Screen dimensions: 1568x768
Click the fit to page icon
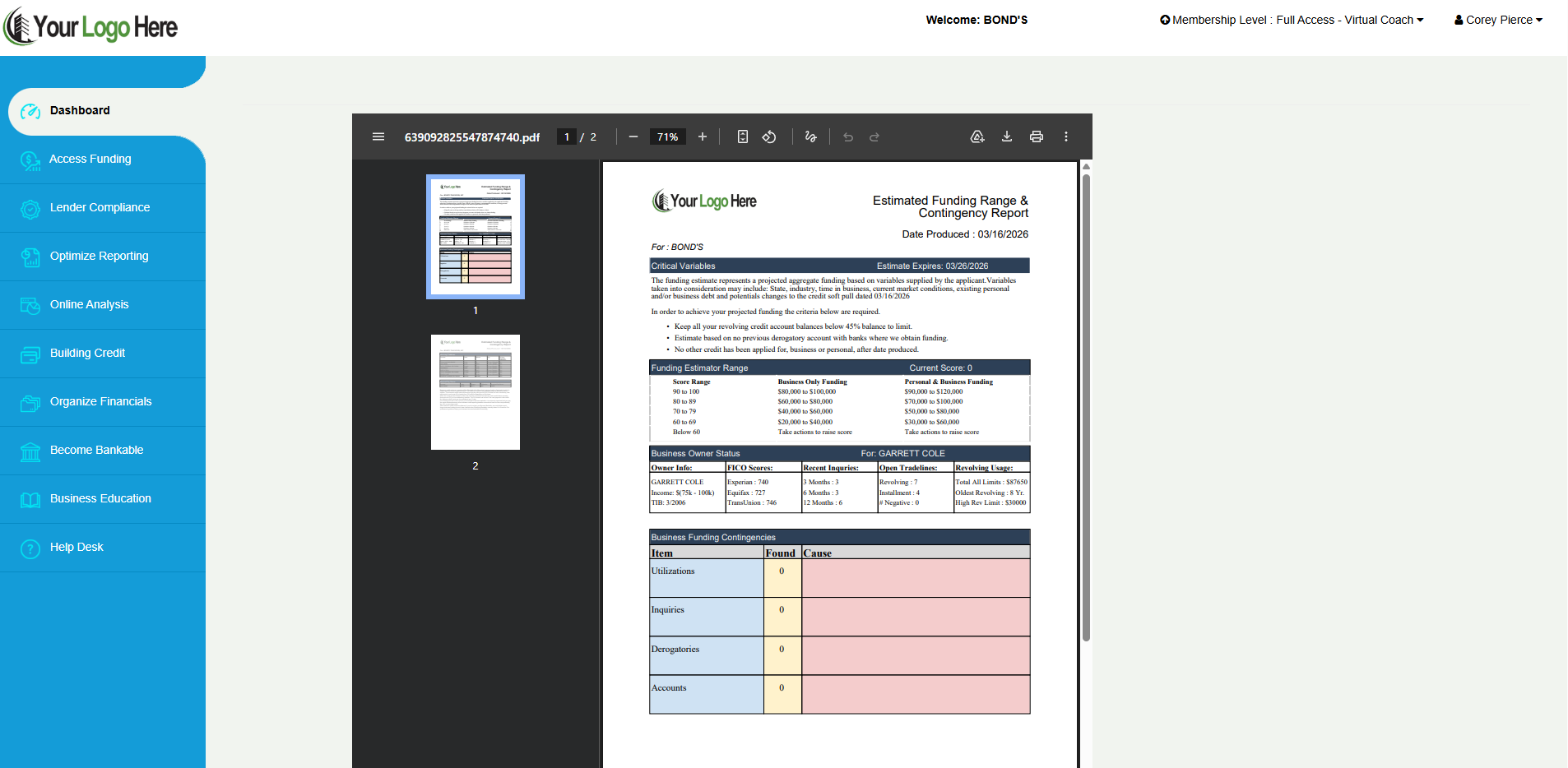pyautogui.click(x=743, y=136)
